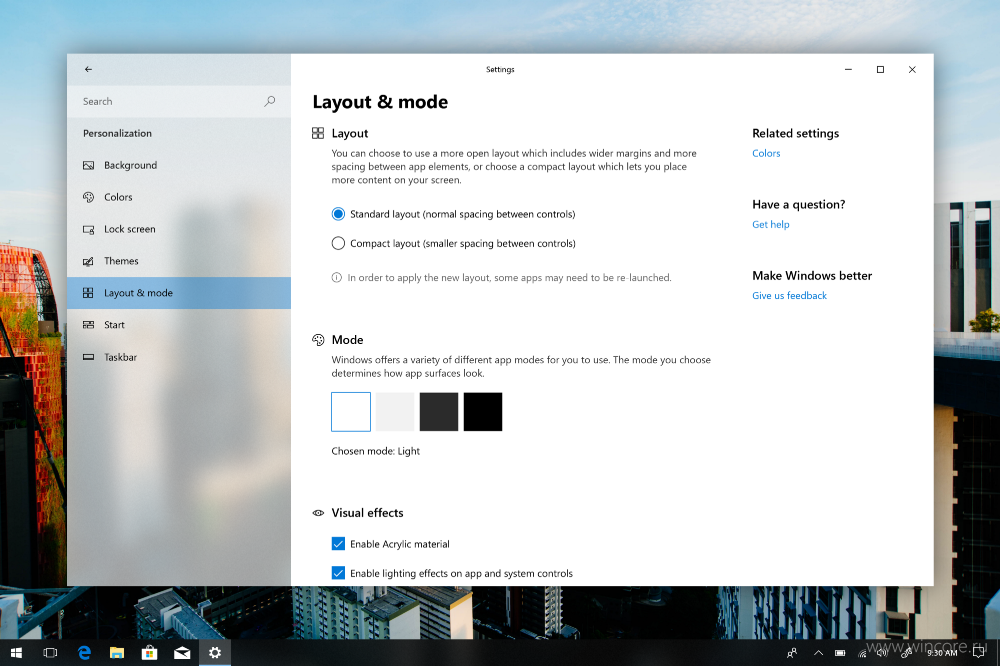Click the info icon beside relaunch note
1000x666 pixels.
(x=337, y=278)
